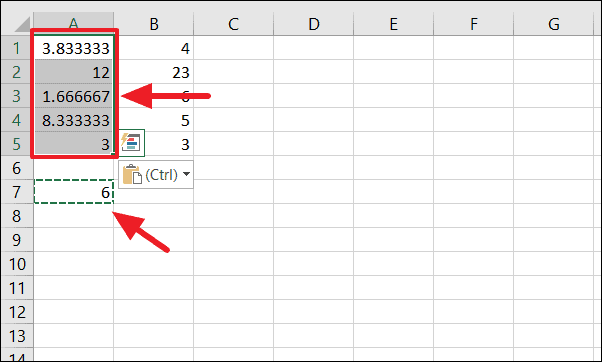602x362 pixels.
Task: Click copied cell A7 containing 6
Action: tap(74, 192)
